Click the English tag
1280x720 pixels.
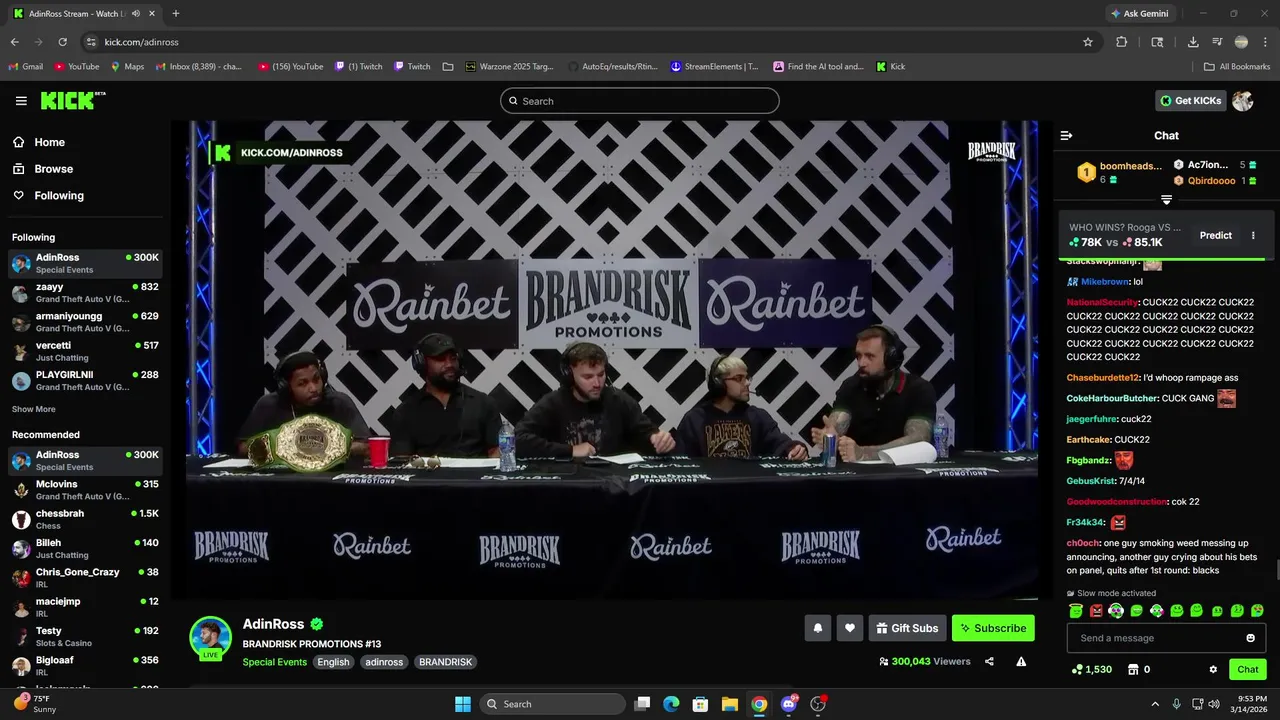tap(333, 662)
